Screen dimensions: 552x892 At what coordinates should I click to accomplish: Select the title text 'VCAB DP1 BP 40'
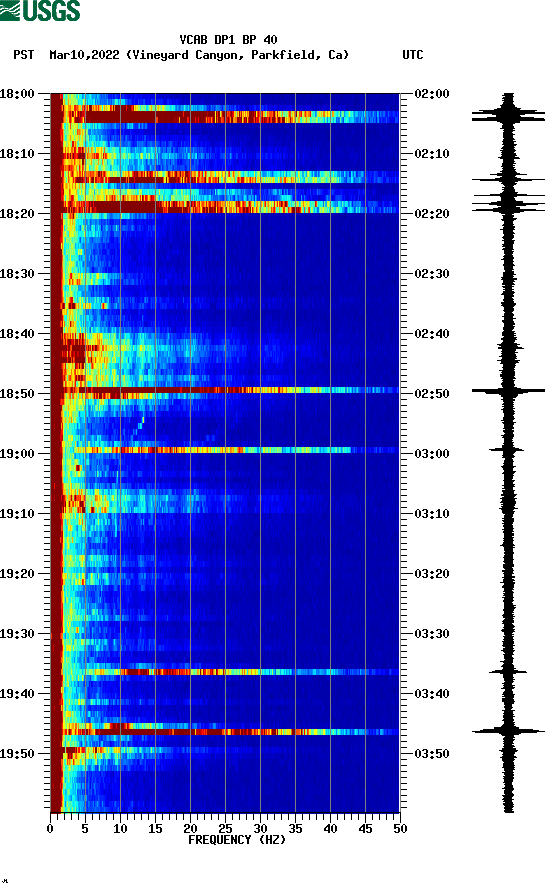[228, 40]
